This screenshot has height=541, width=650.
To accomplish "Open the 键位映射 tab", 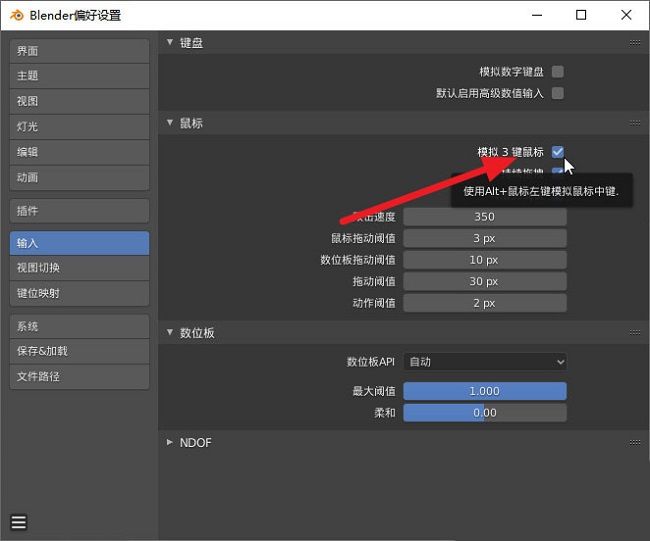I will 79,294.
